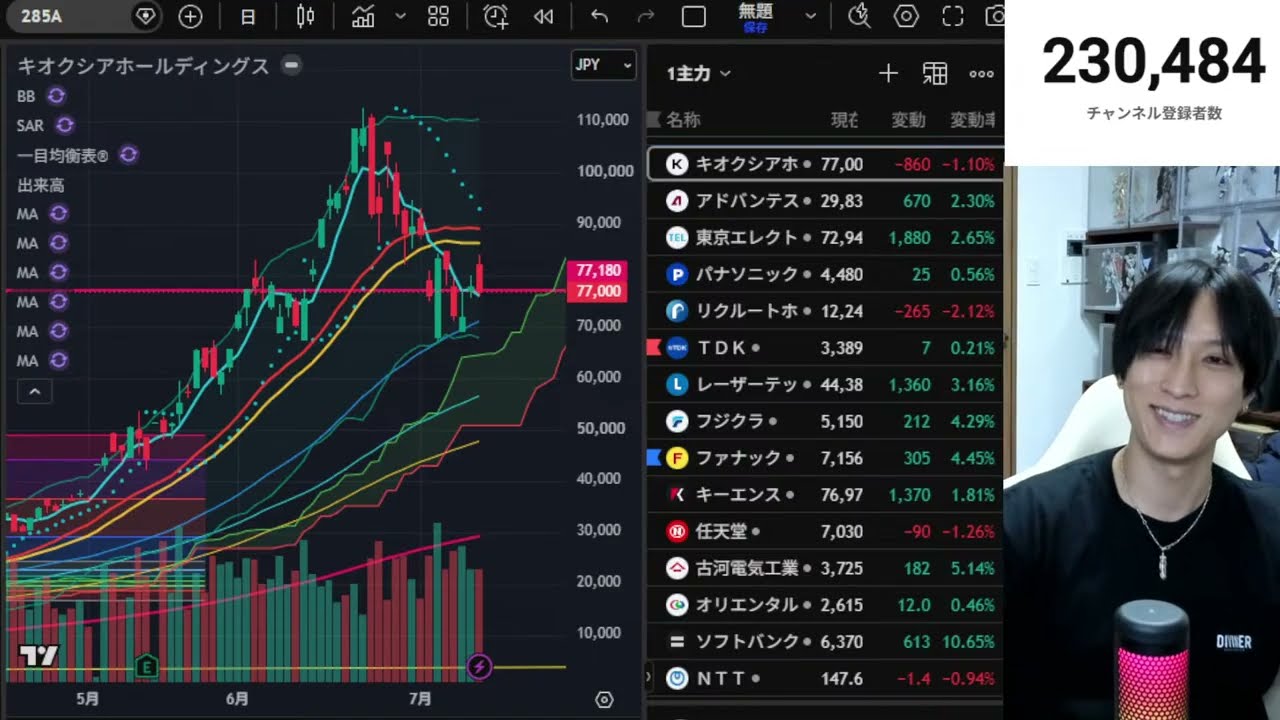Select the 出来高 volume indicator label

[41, 185]
